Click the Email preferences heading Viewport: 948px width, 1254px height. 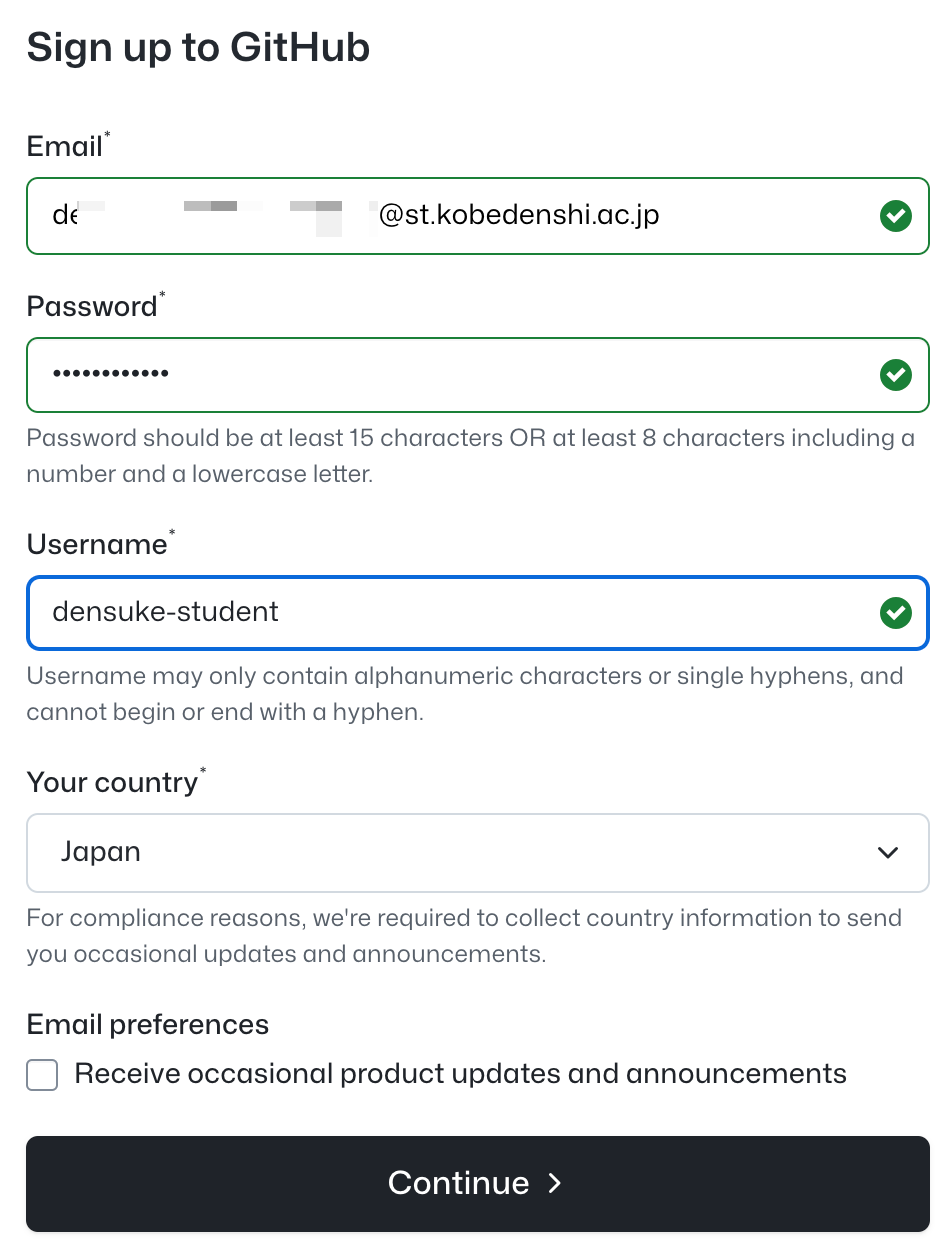tap(148, 1025)
